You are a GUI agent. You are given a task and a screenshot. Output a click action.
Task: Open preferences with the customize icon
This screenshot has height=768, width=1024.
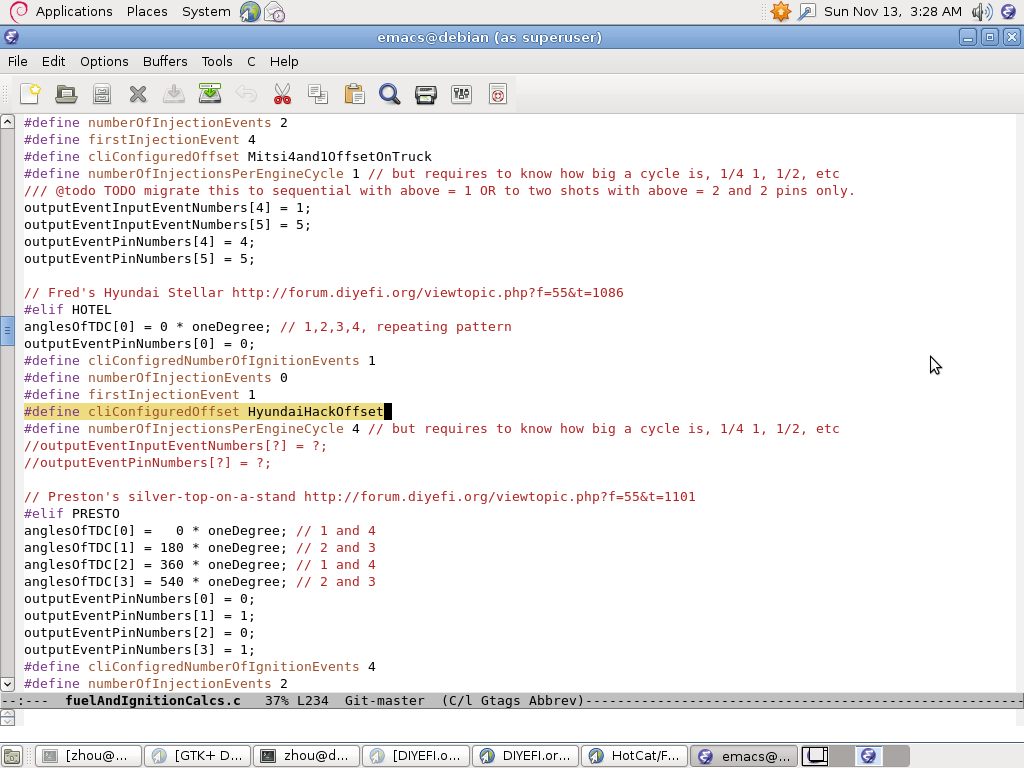[x=462, y=94]
